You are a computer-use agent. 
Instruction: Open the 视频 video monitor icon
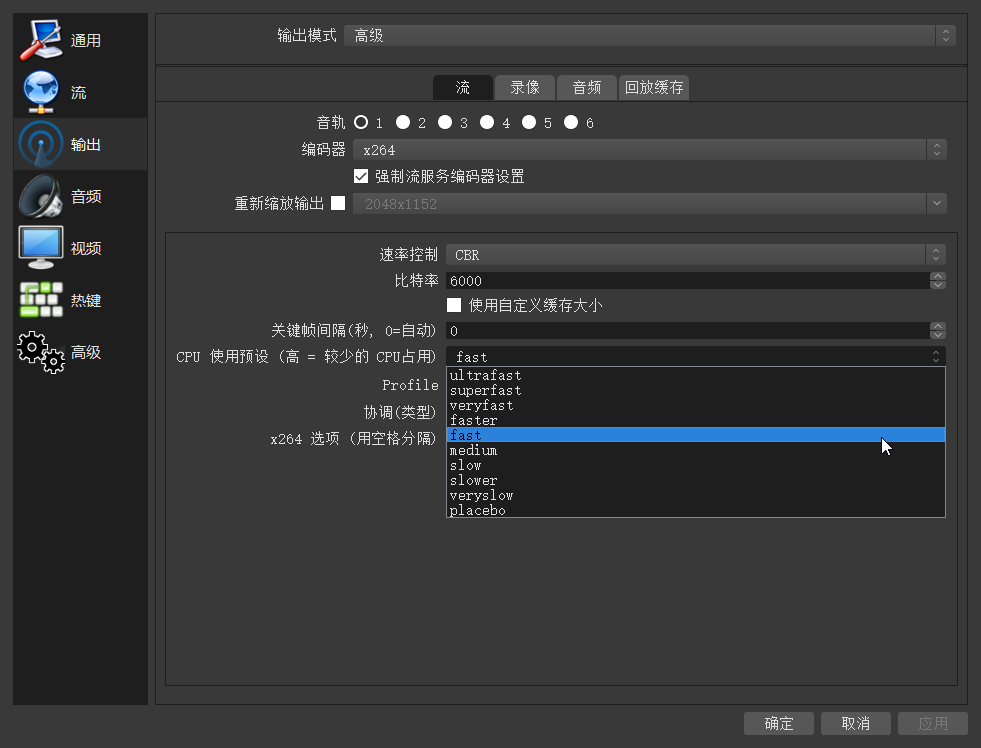coord(41,248)
